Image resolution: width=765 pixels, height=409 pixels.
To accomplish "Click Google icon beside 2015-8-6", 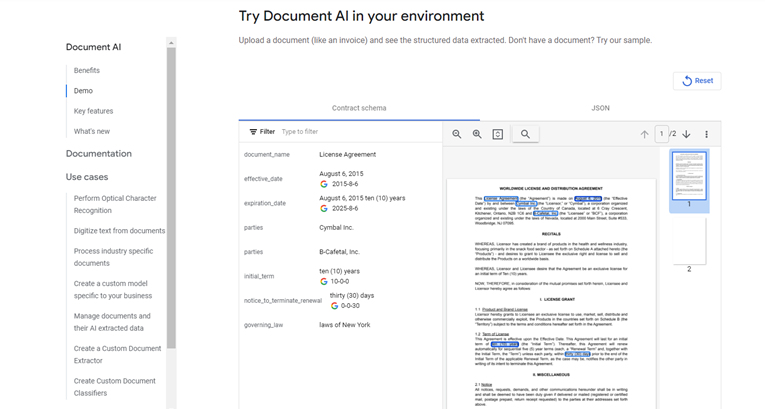I will 323,184.
